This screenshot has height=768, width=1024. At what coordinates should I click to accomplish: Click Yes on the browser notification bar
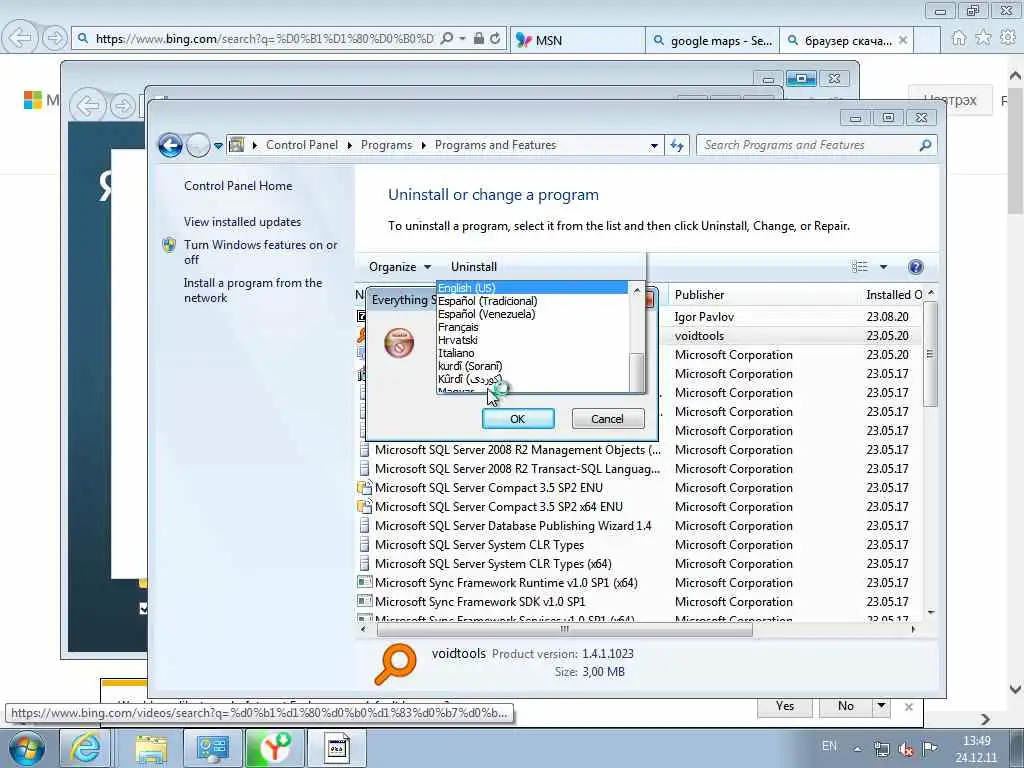tap(785, 706)
